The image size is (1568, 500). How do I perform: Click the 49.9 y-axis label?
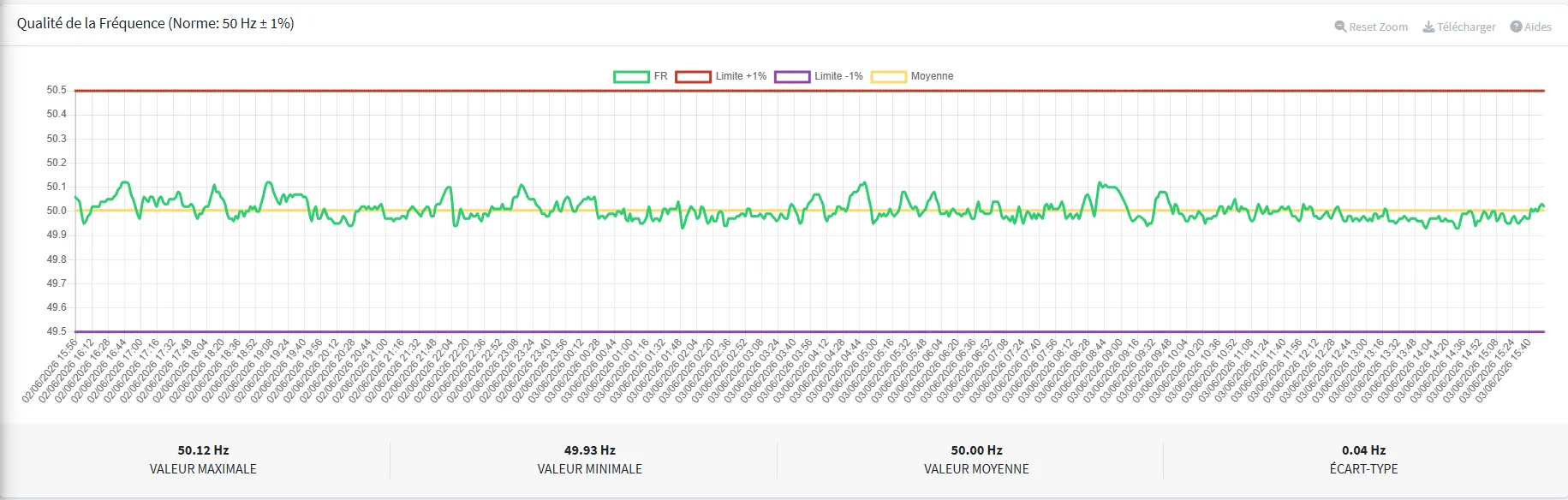tap(57, 235)
